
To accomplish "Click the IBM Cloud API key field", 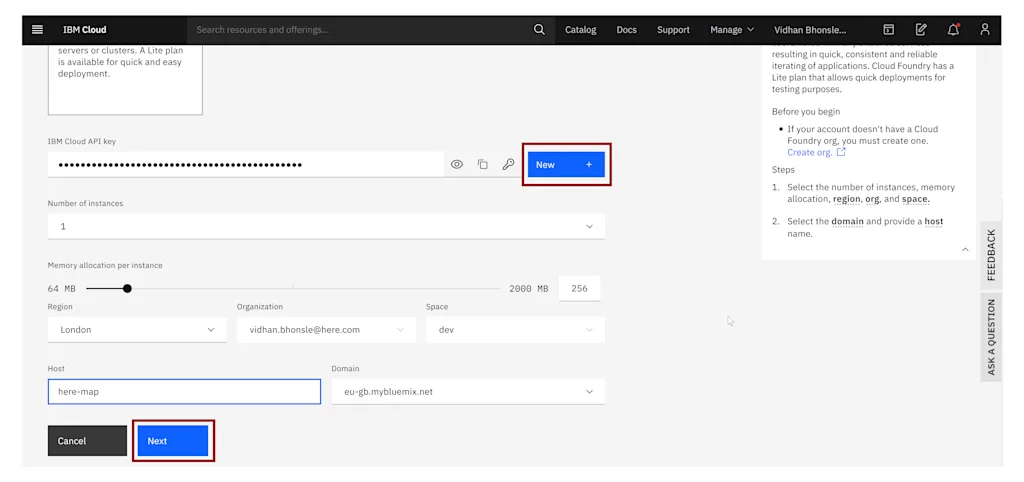I will pos(246,165).
